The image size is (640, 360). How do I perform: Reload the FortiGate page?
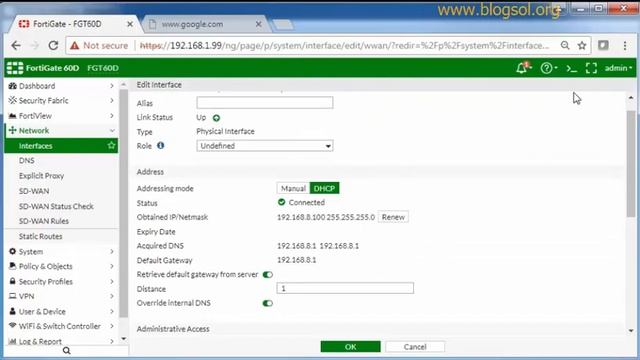coord(53,45)
